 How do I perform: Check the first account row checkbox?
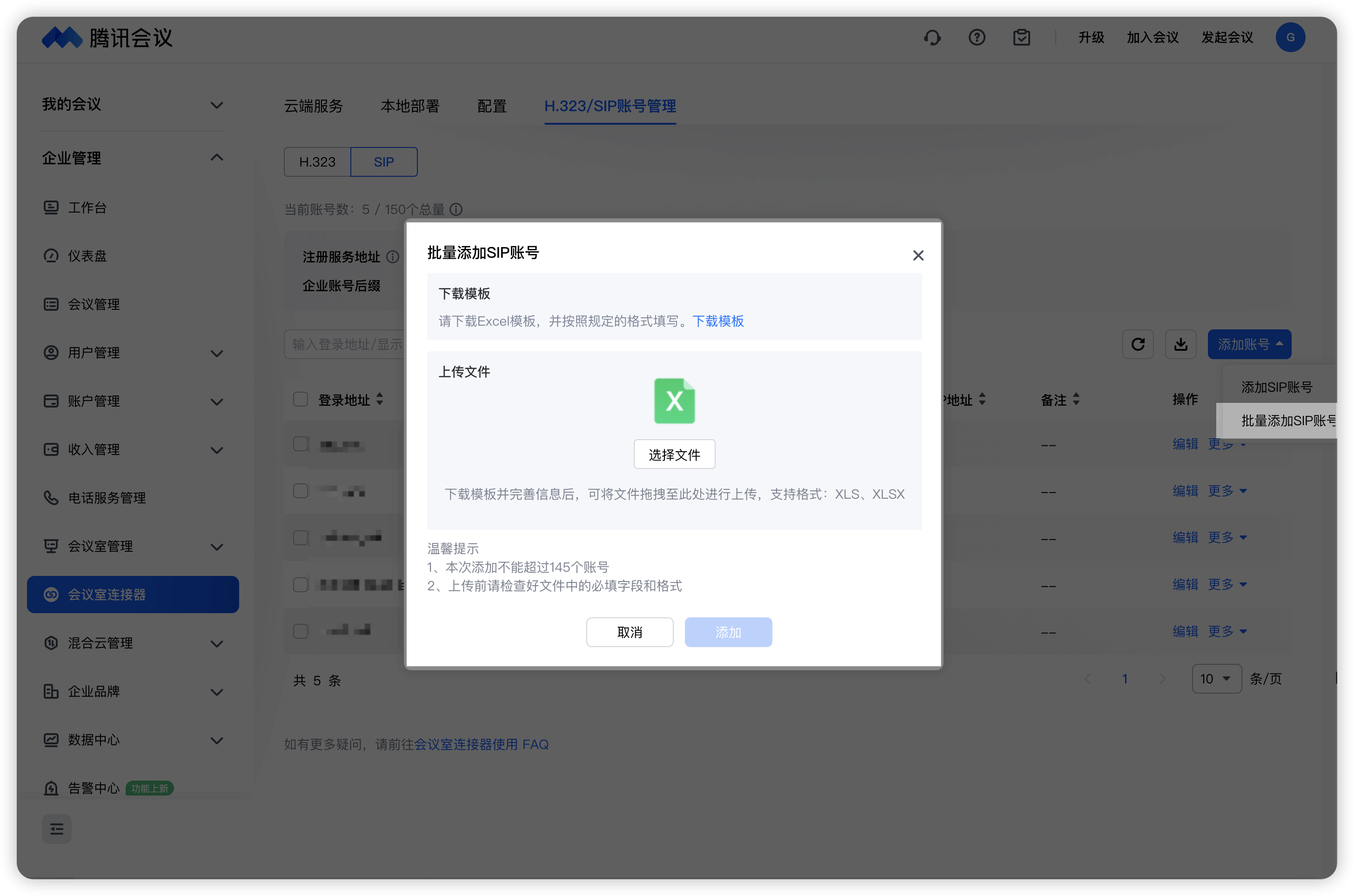tap(301, 444)
